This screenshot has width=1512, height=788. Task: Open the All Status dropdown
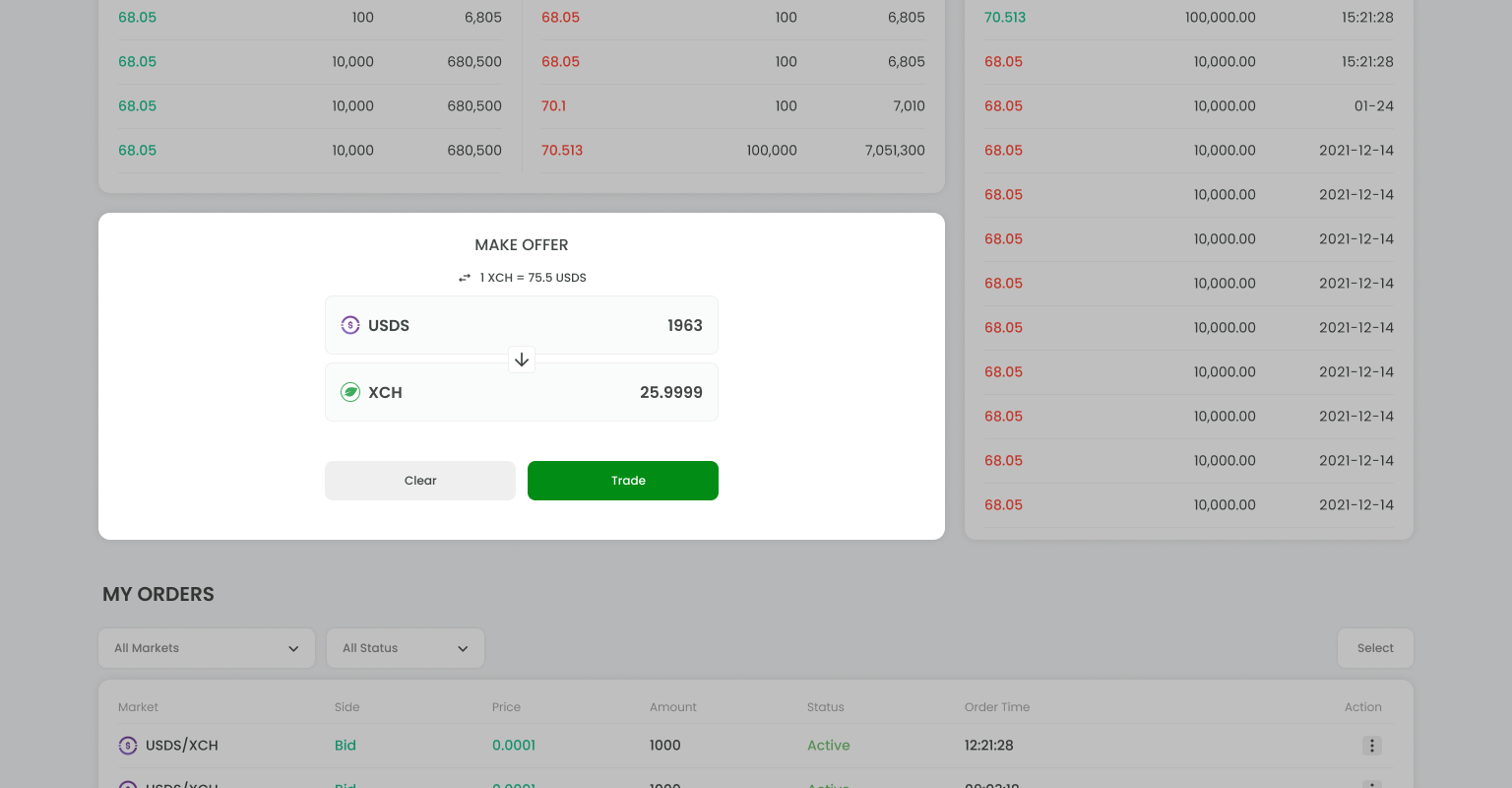click(x=406, y=648)
